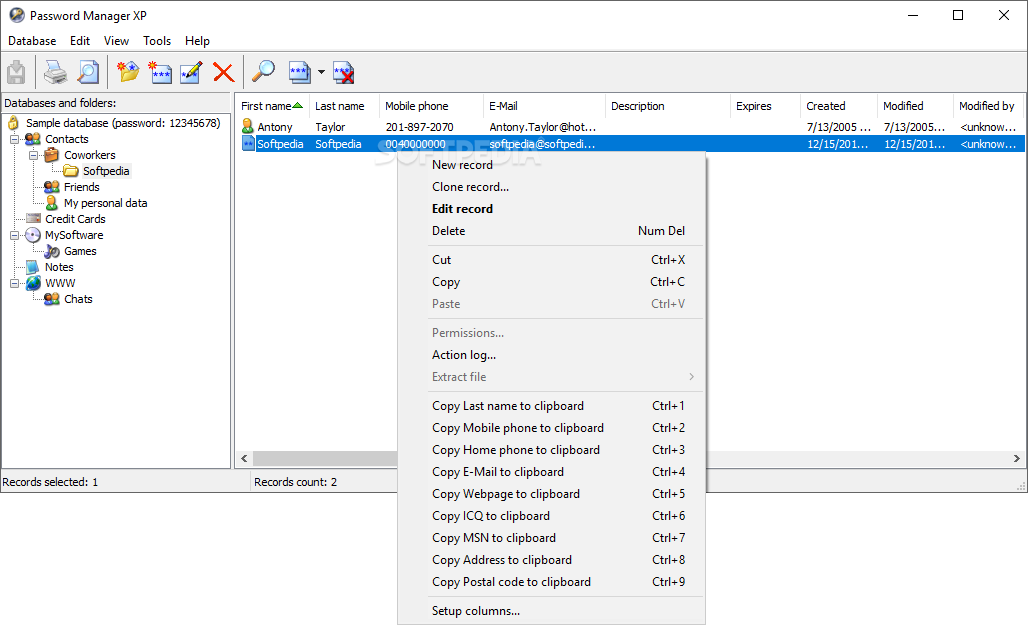Open the Edit menu

(x=80, y=41)
